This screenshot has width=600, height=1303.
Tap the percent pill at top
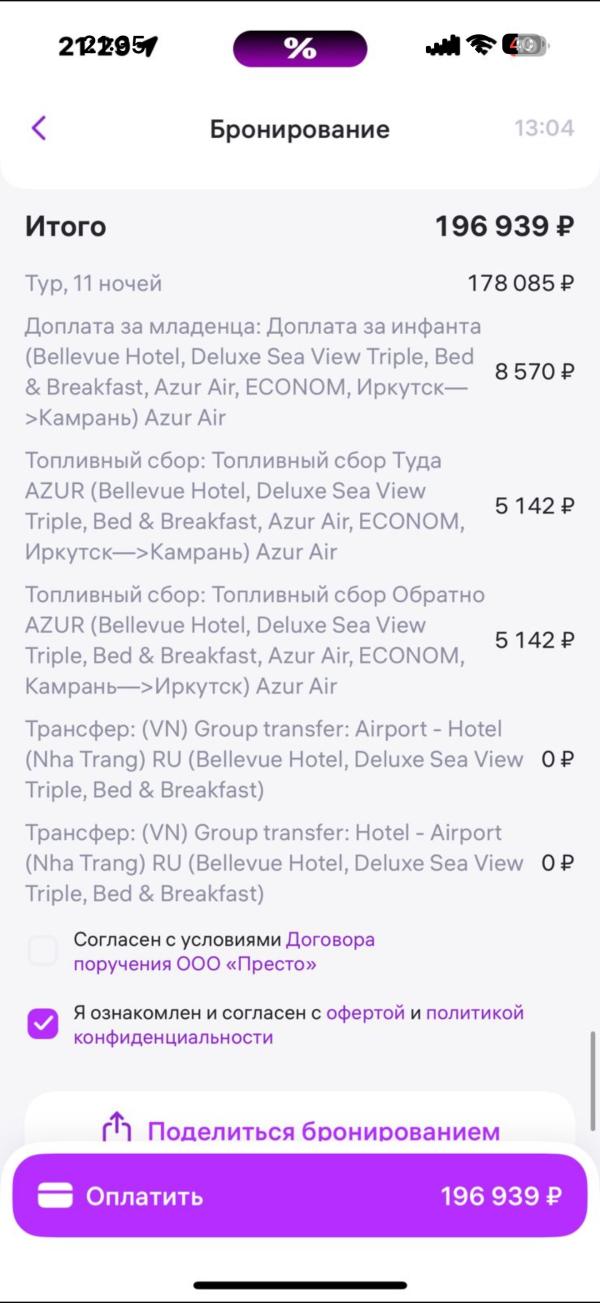click(300, 48)
